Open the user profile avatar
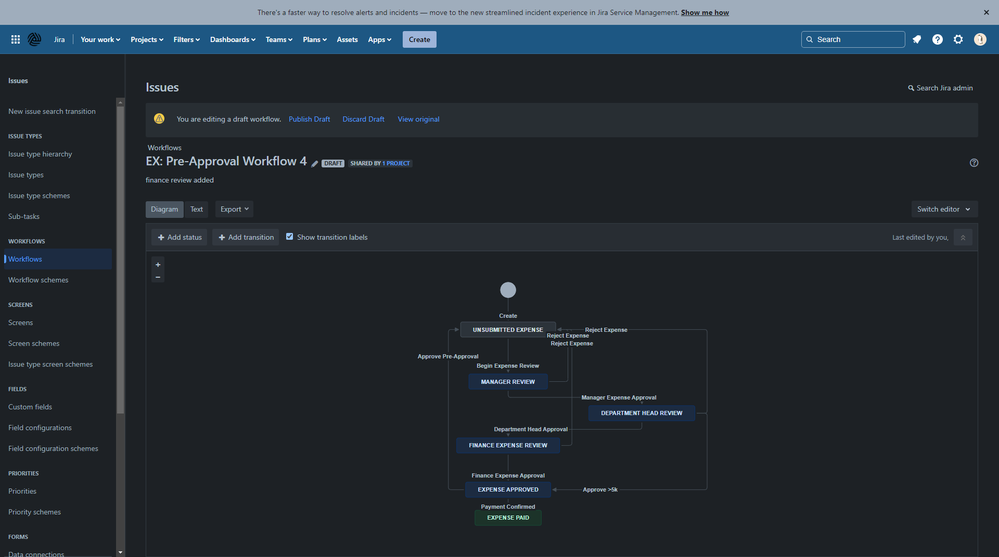This screenshot has width=999, height=557. (980, 40)
